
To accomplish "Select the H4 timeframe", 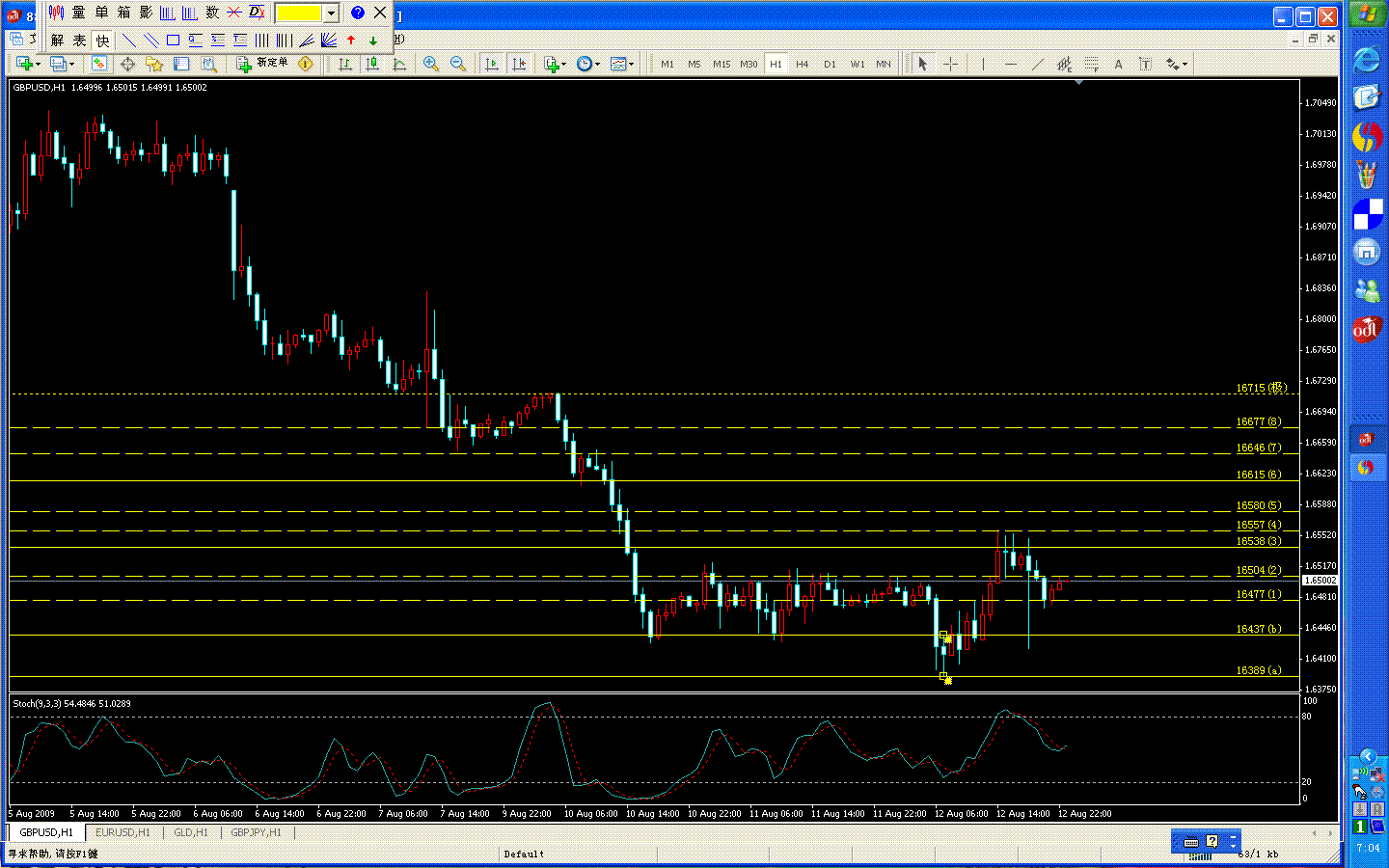I will pos(803,64).
